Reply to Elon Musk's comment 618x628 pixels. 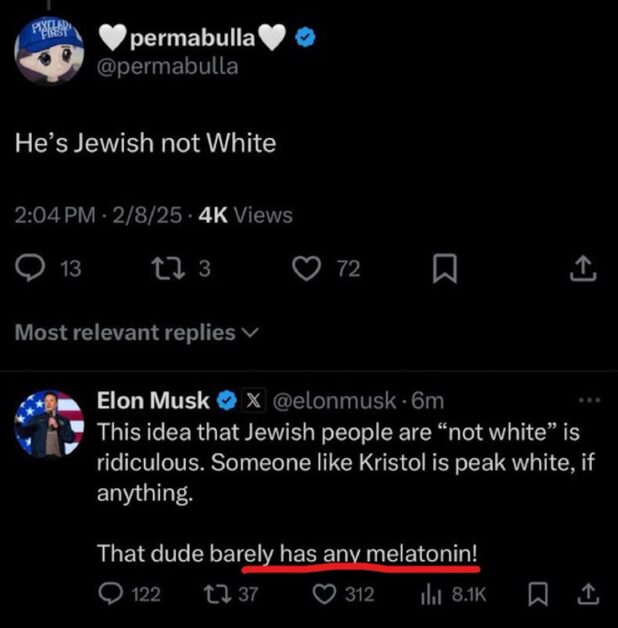pos(112,594)
